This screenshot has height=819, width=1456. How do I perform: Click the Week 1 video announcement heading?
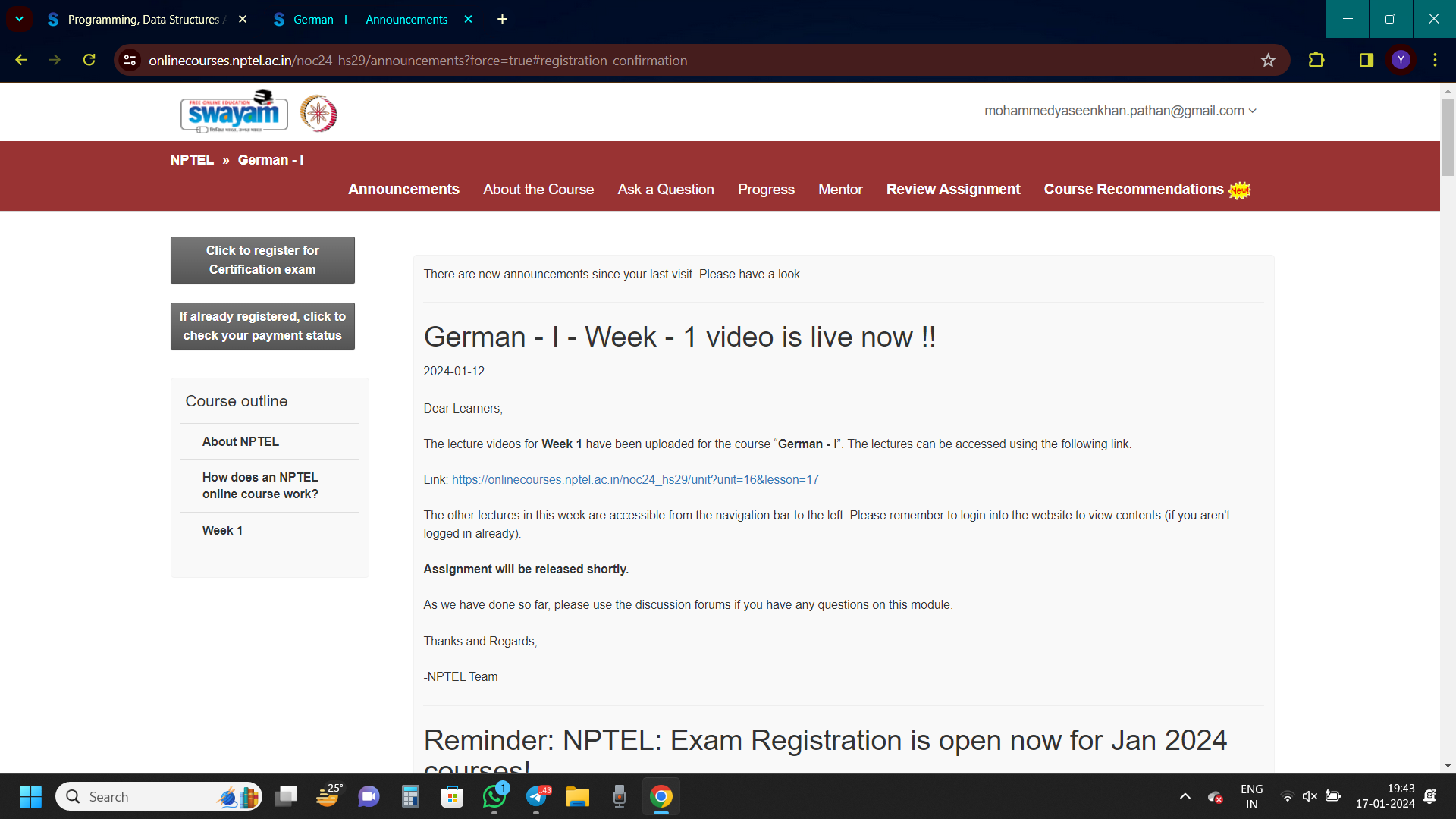click(x=679, y=337)
